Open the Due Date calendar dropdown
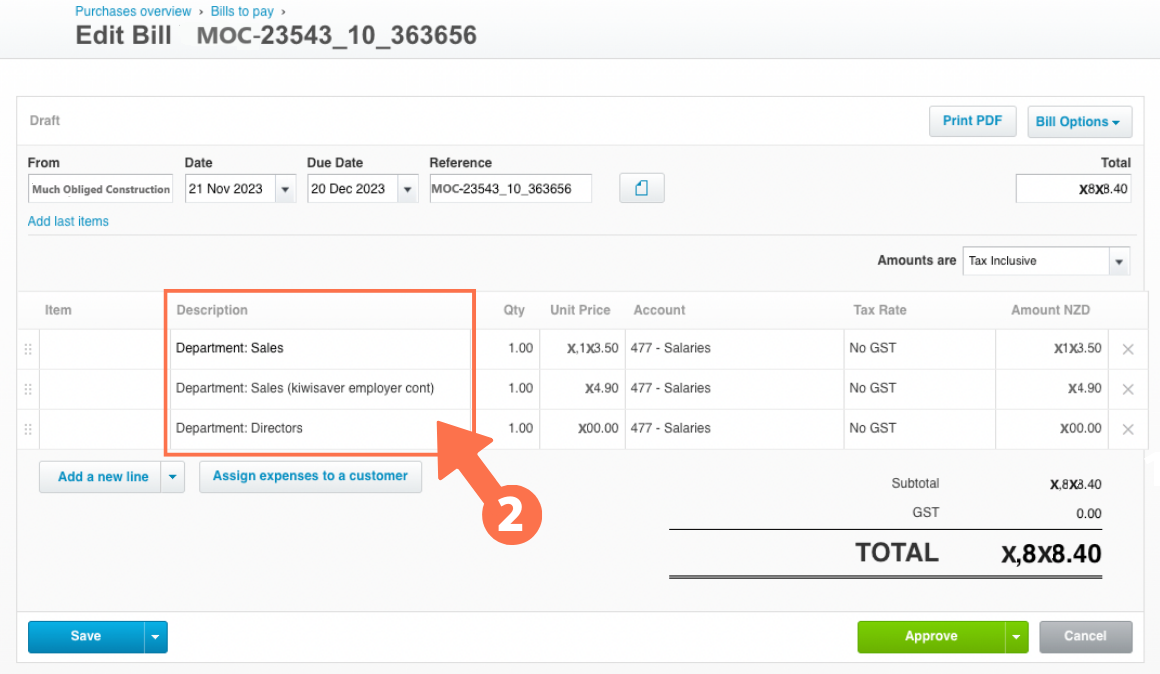 [407, 188]
